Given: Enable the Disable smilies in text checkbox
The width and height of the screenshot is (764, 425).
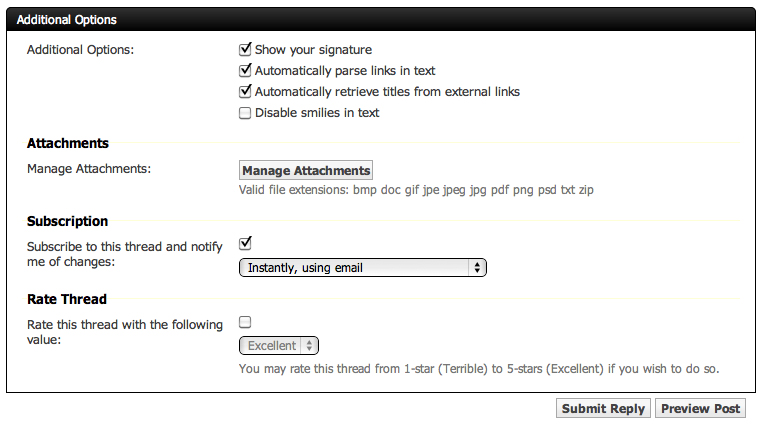Looking at the screenshot, I should pos(245,113).
